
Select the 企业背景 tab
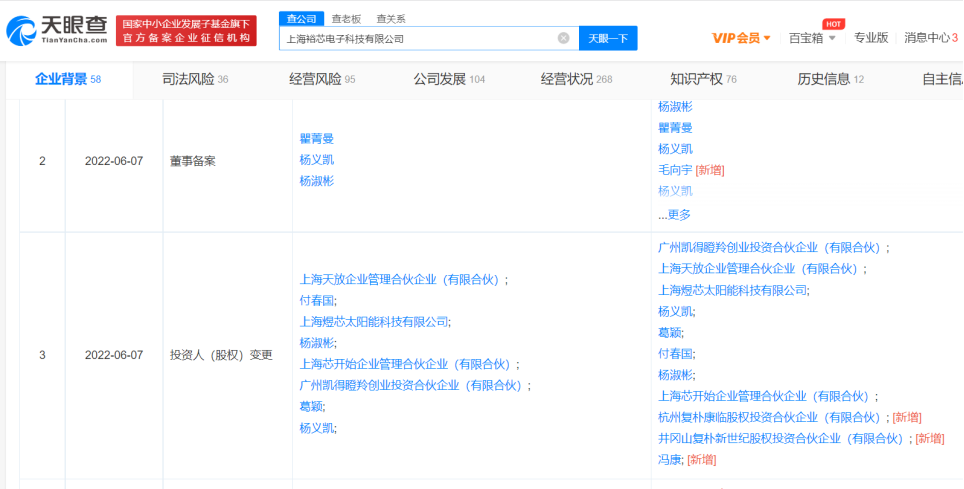68,79
